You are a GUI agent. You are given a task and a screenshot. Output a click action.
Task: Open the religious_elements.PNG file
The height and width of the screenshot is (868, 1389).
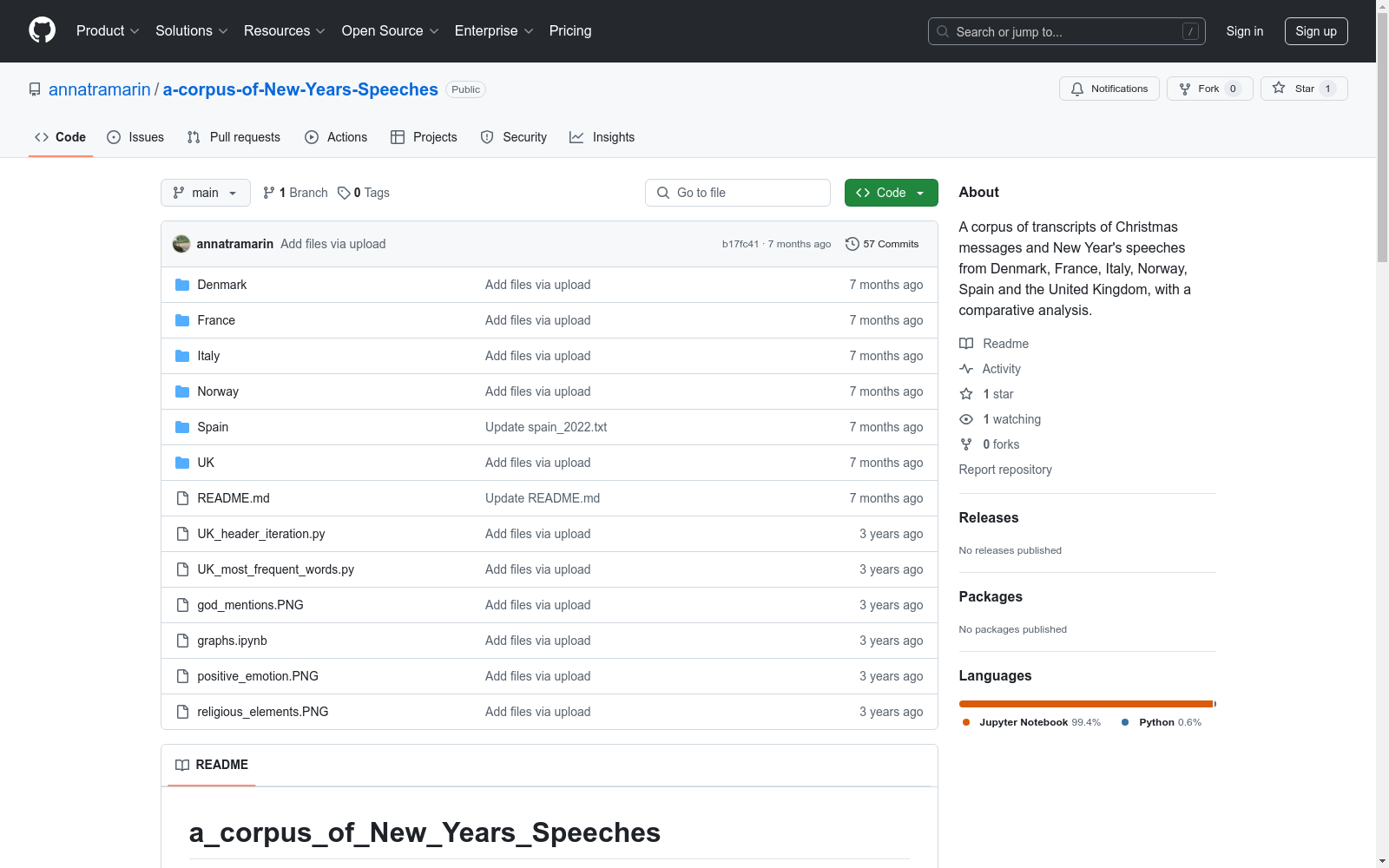tap(263, 712)
